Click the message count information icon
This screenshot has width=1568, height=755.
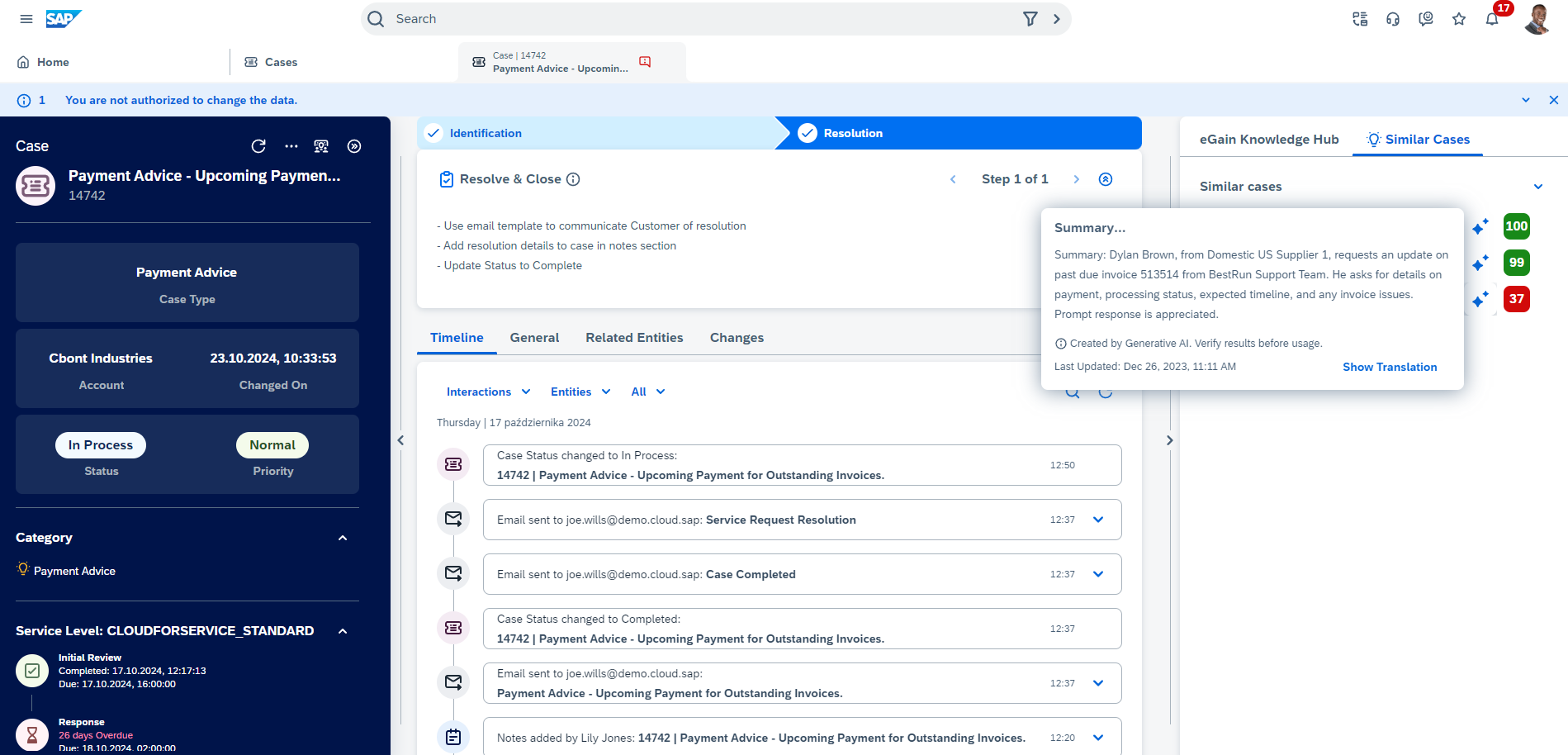pyautogui.click(x=24, y=100)
